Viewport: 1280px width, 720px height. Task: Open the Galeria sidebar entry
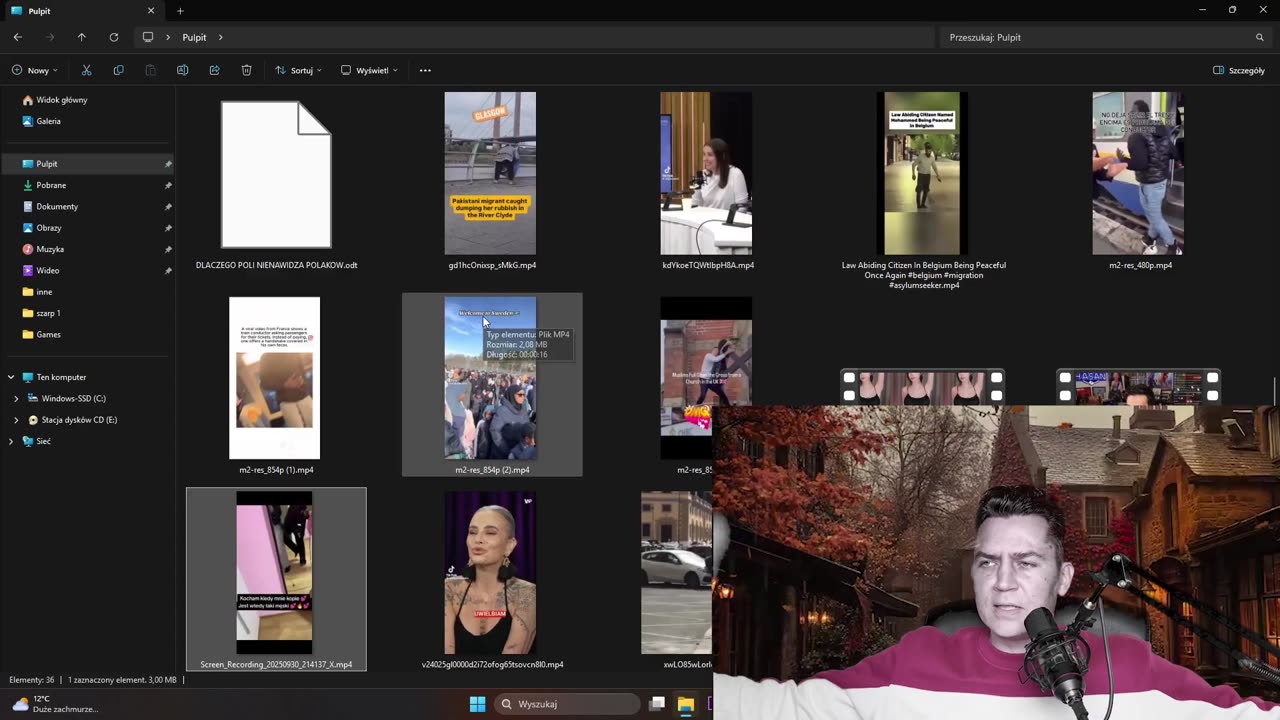coord(48,121)
